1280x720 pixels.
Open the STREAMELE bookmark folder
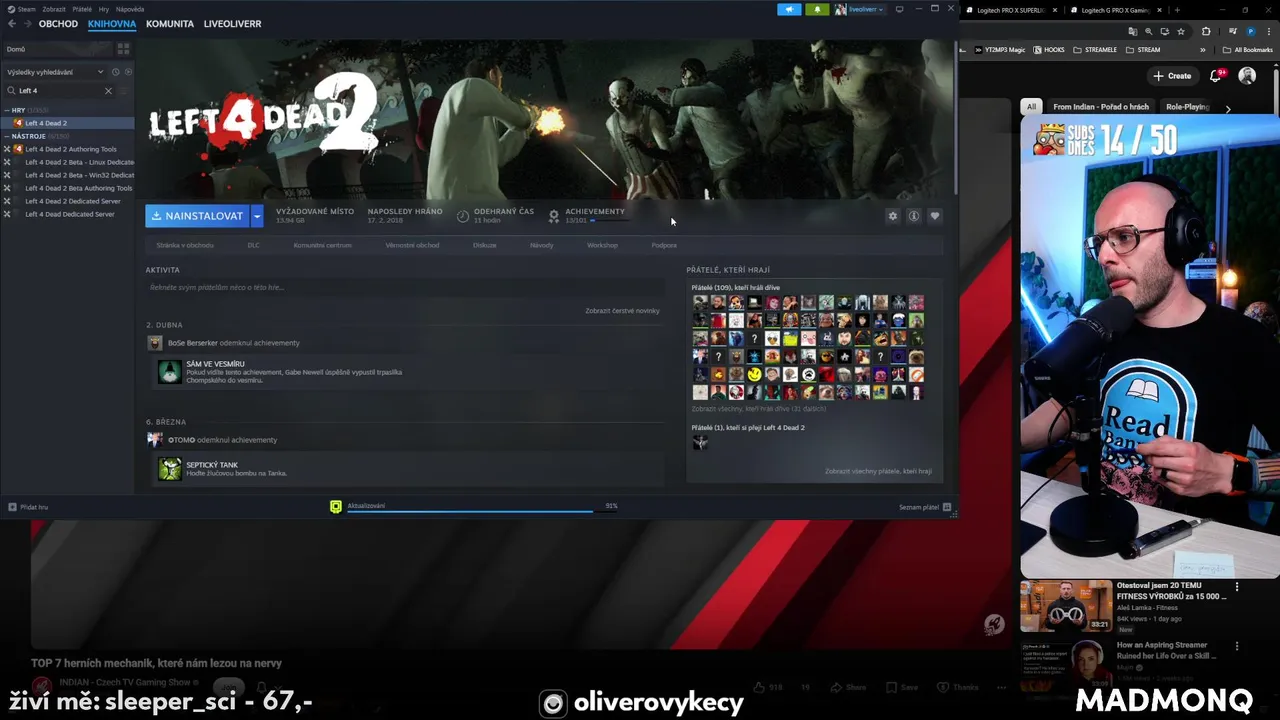click(x=1094, y=49)
